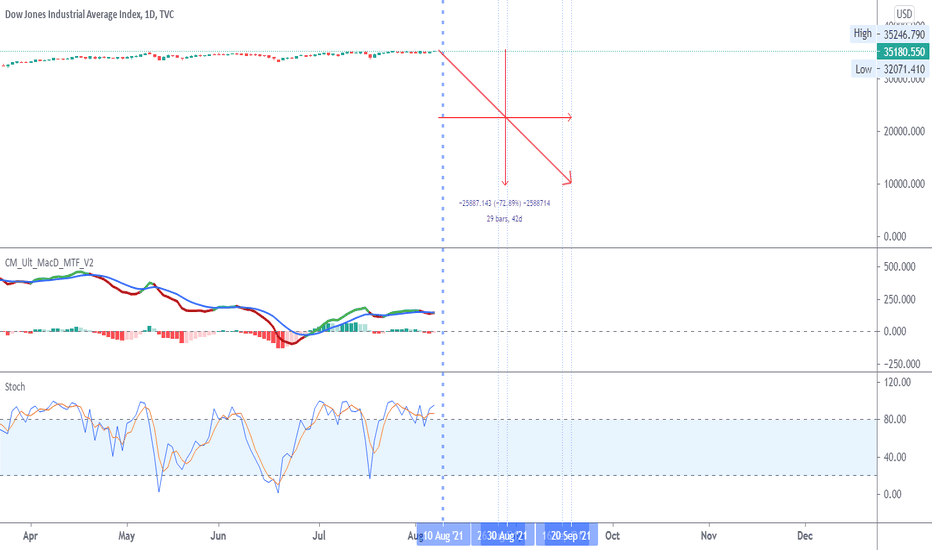Screen dimensions: 932x550
Task: Select the High 35246.790 price label
Action: point(890,34)
